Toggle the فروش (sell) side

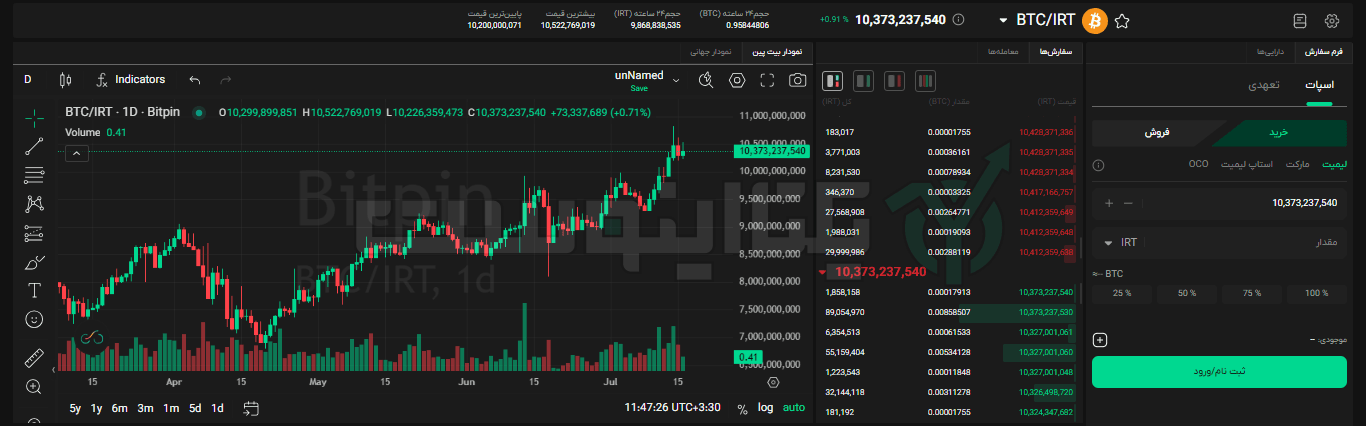(x=1158, y=132)
